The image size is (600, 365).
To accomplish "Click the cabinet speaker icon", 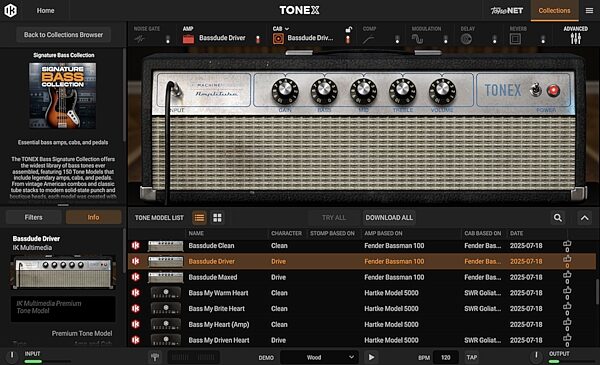I will pos(278,39).
